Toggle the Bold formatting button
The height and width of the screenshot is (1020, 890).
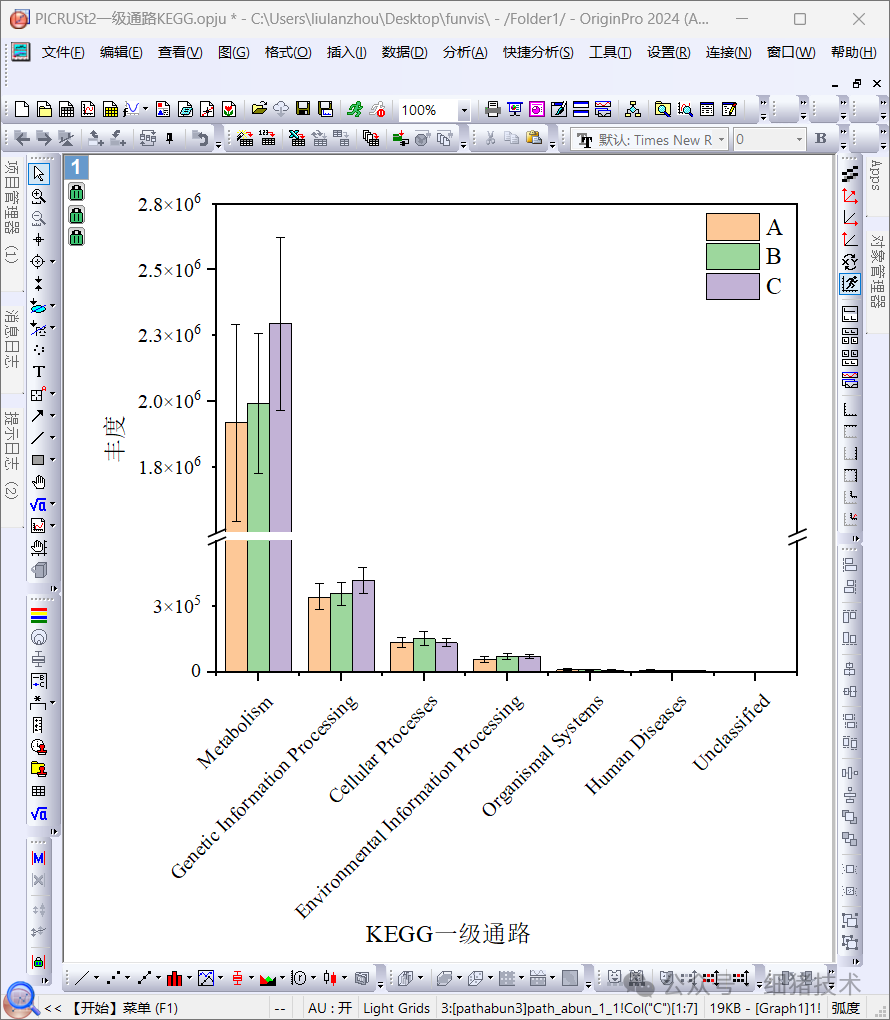821,139
